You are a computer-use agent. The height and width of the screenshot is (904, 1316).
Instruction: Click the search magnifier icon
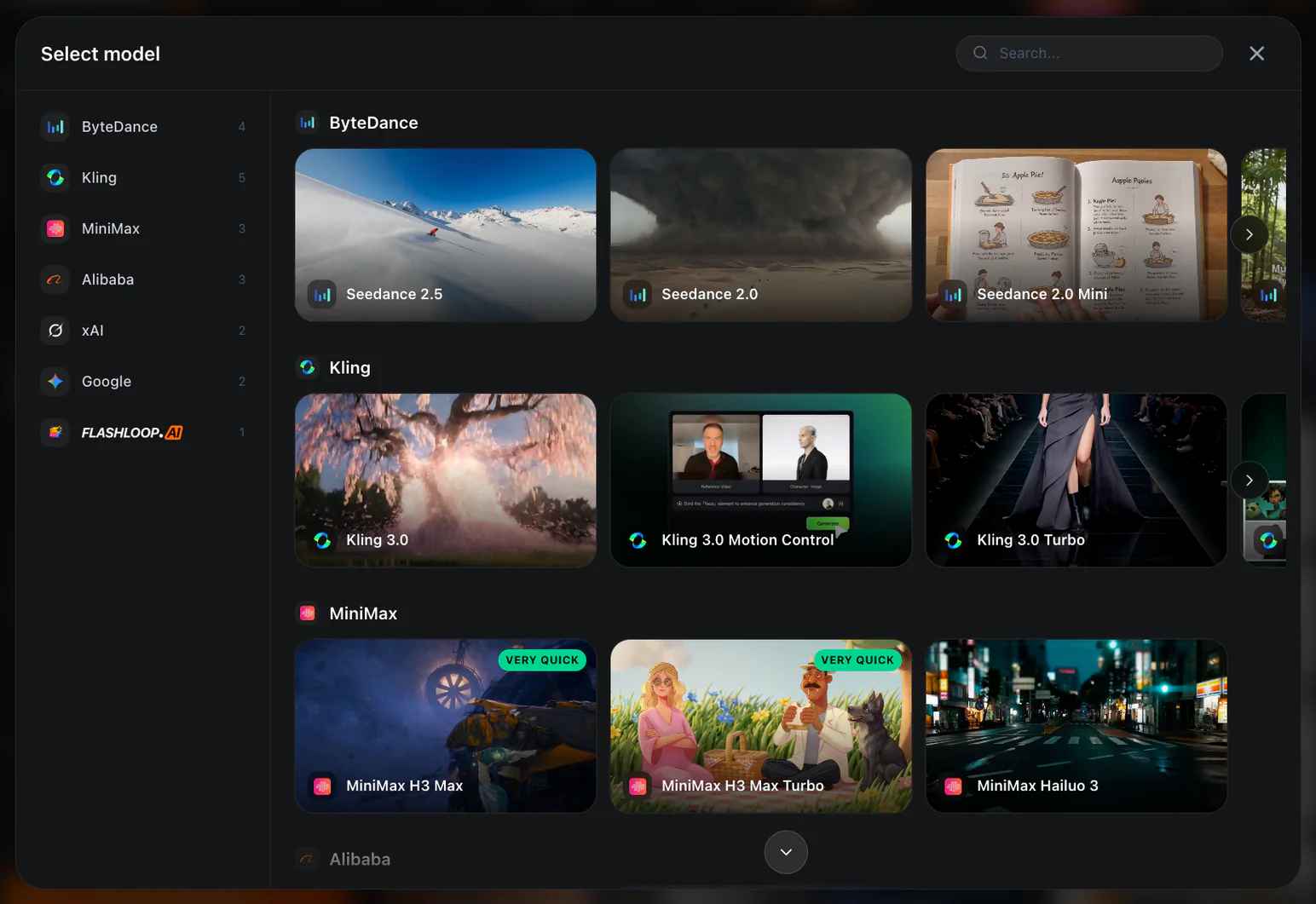(980, 53)
